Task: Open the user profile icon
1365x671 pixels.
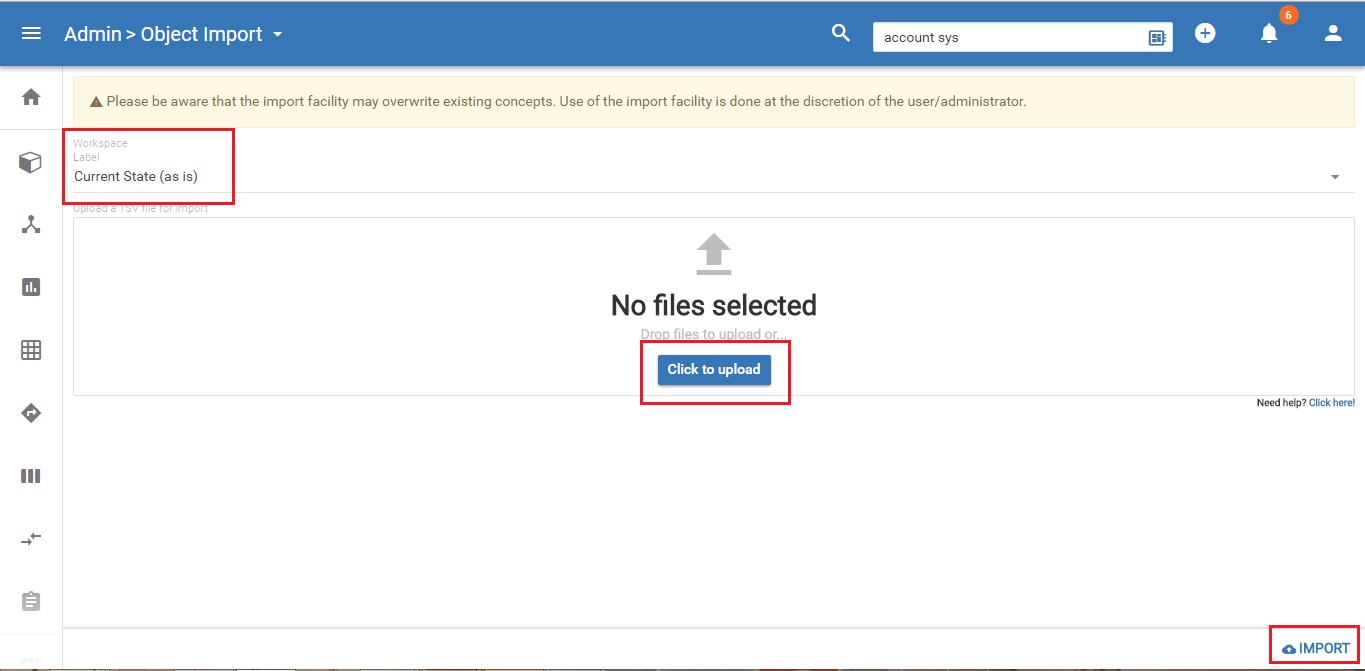Action: pos(1332,33)
